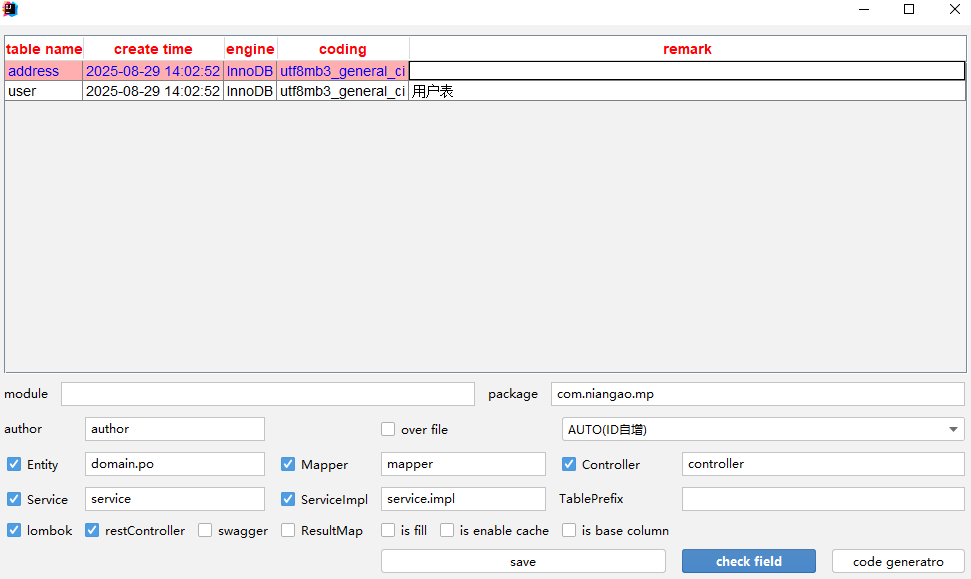This screenshot has height=579, width=971.
Task: Disable the restController checkbox
Action: pos(92,530)
